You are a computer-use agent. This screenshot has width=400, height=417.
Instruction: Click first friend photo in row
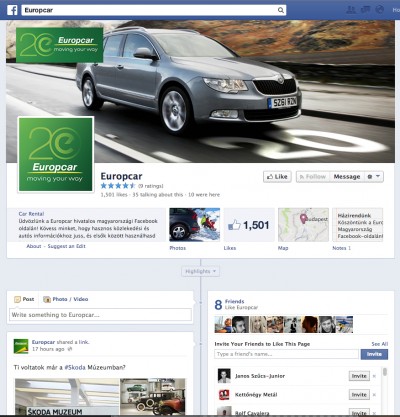(x=223, y=324)
